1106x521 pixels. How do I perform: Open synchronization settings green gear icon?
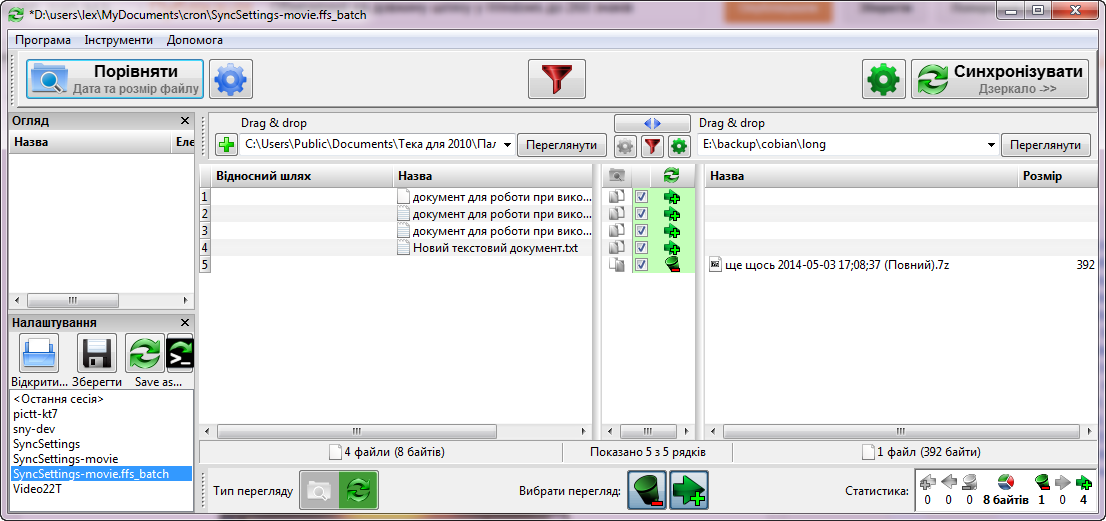[883, 79]
